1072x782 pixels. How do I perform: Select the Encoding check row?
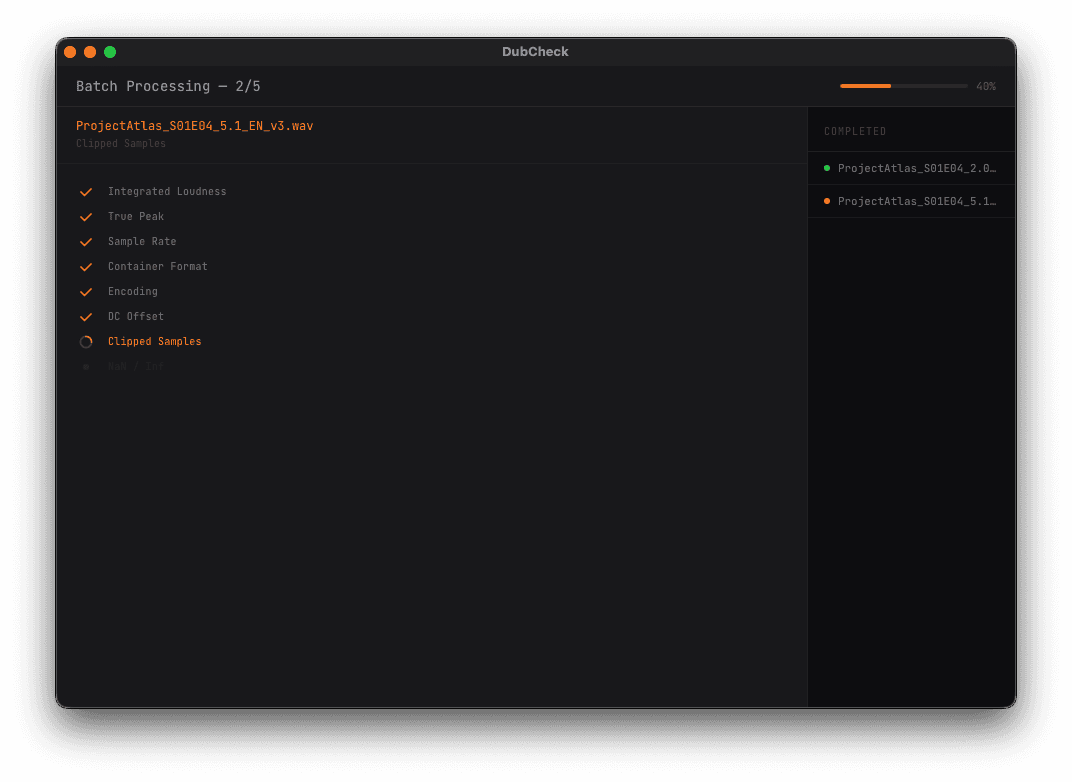[432, 291]
